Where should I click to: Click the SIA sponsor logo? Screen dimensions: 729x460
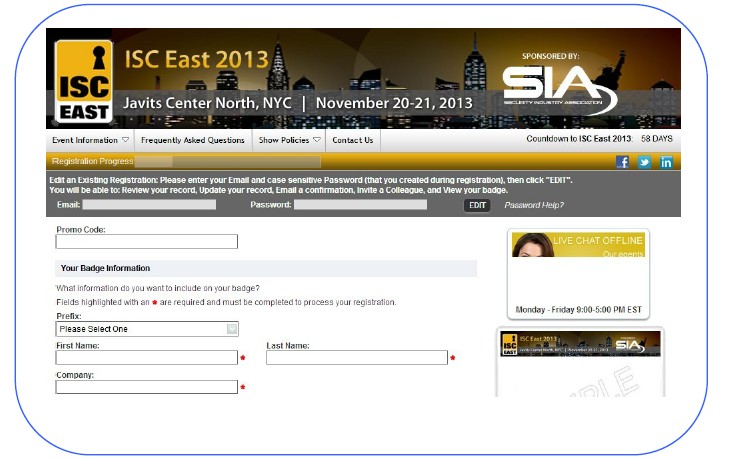click(x=558, y=87)
